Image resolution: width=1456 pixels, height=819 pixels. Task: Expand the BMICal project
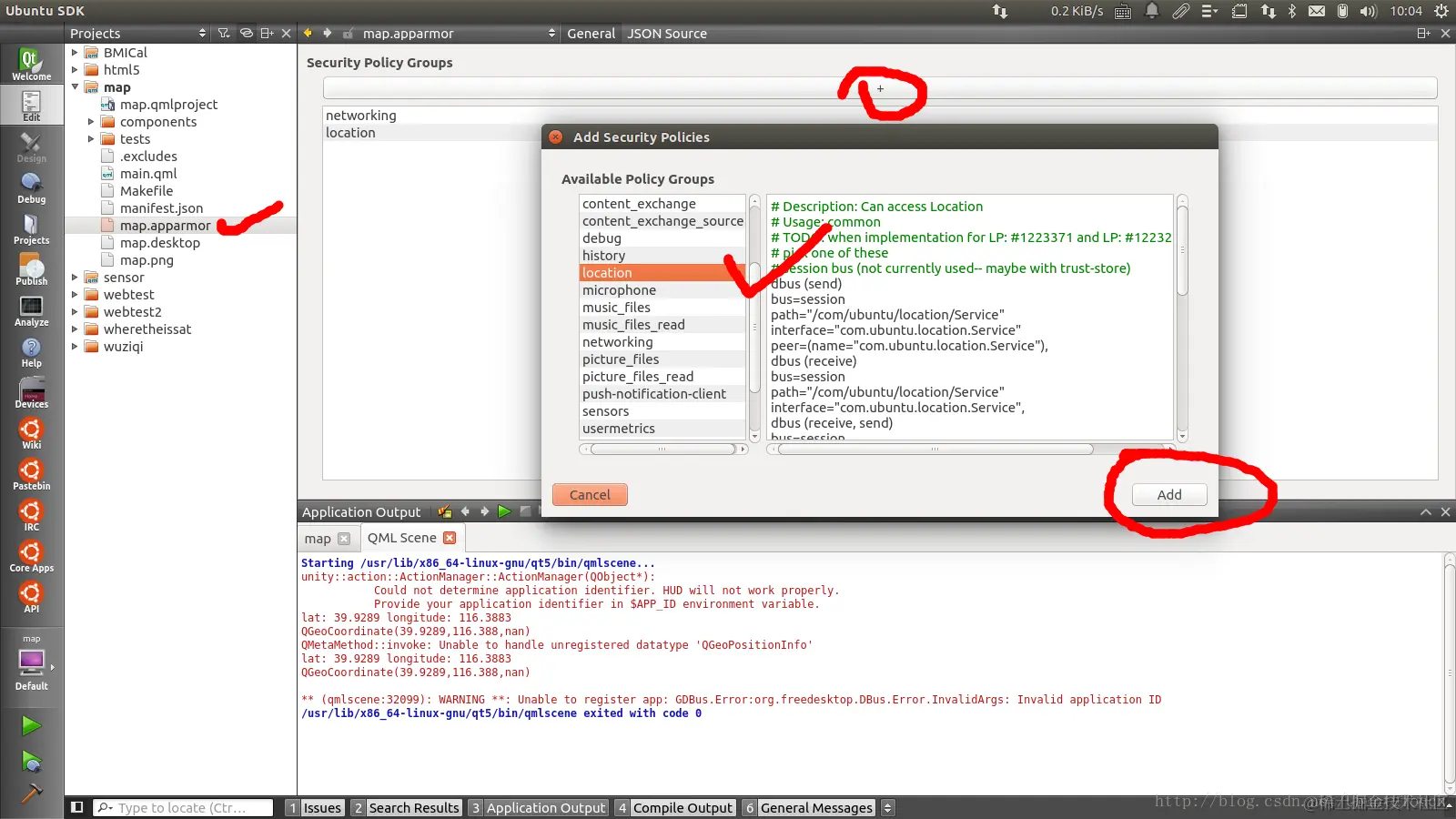[x=75, y=53]
